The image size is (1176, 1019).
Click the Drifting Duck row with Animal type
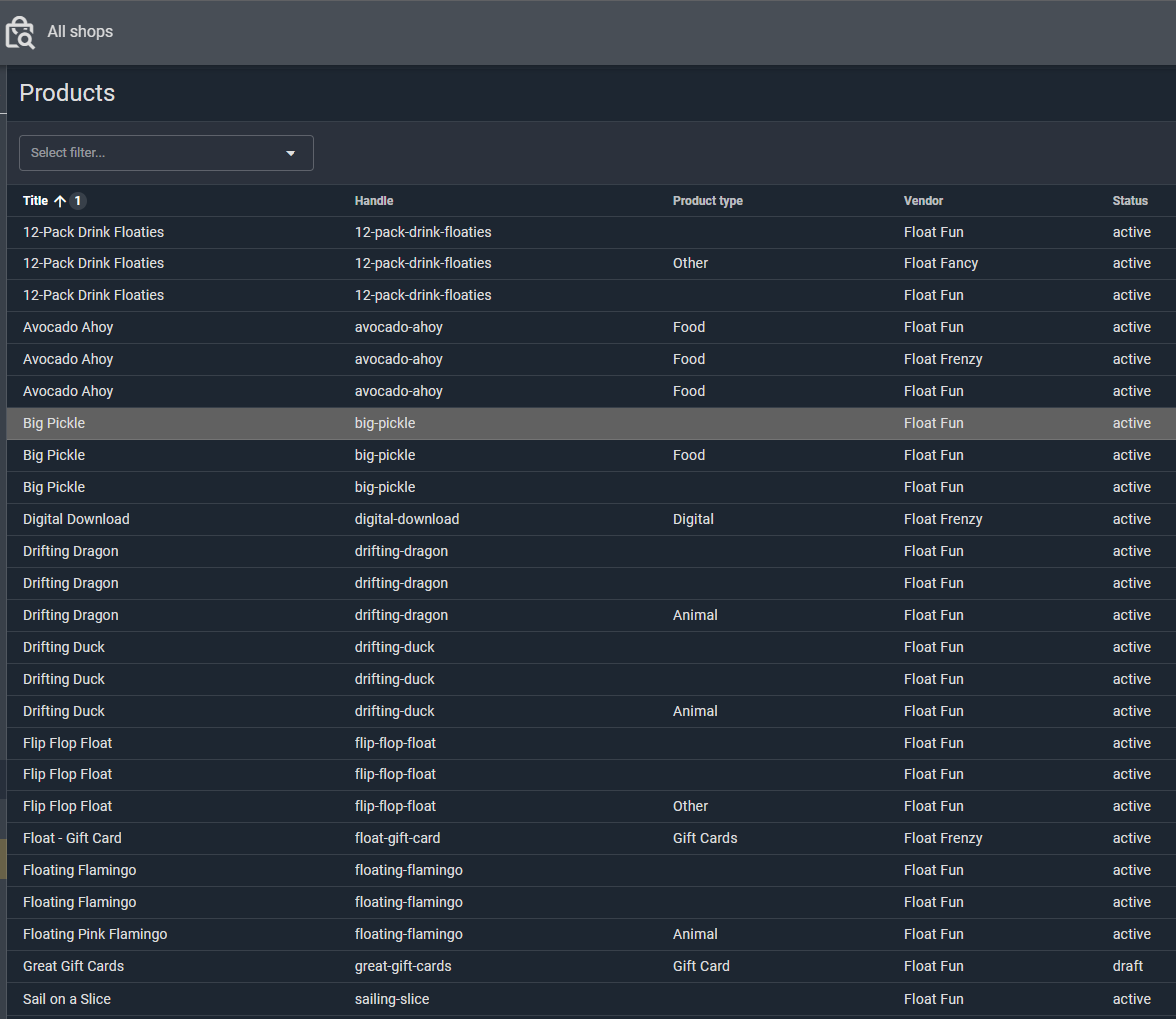(x=64, y=711)
